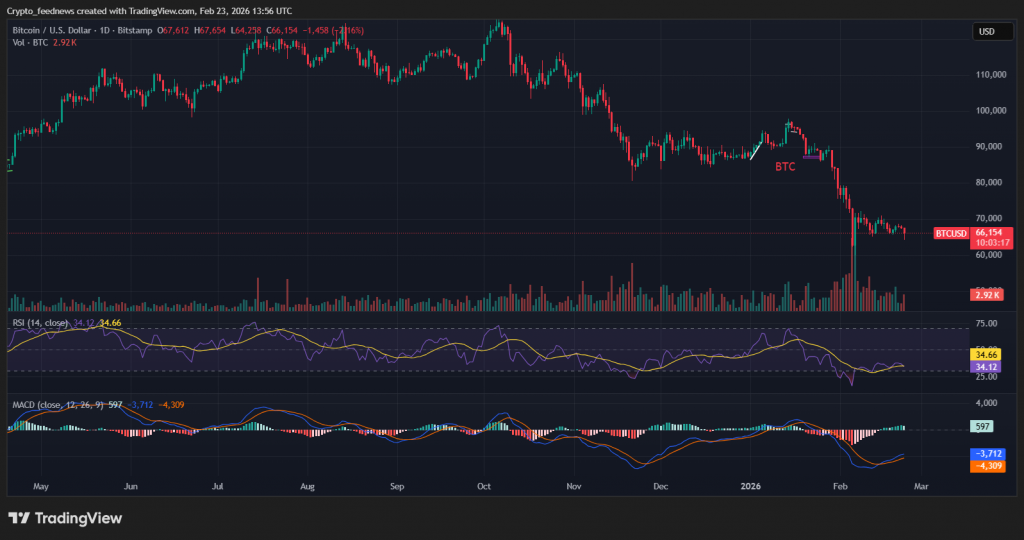Click the 75.00 RSI scale label
Screen dimensions: 1024x540
(x=986, y=323)
